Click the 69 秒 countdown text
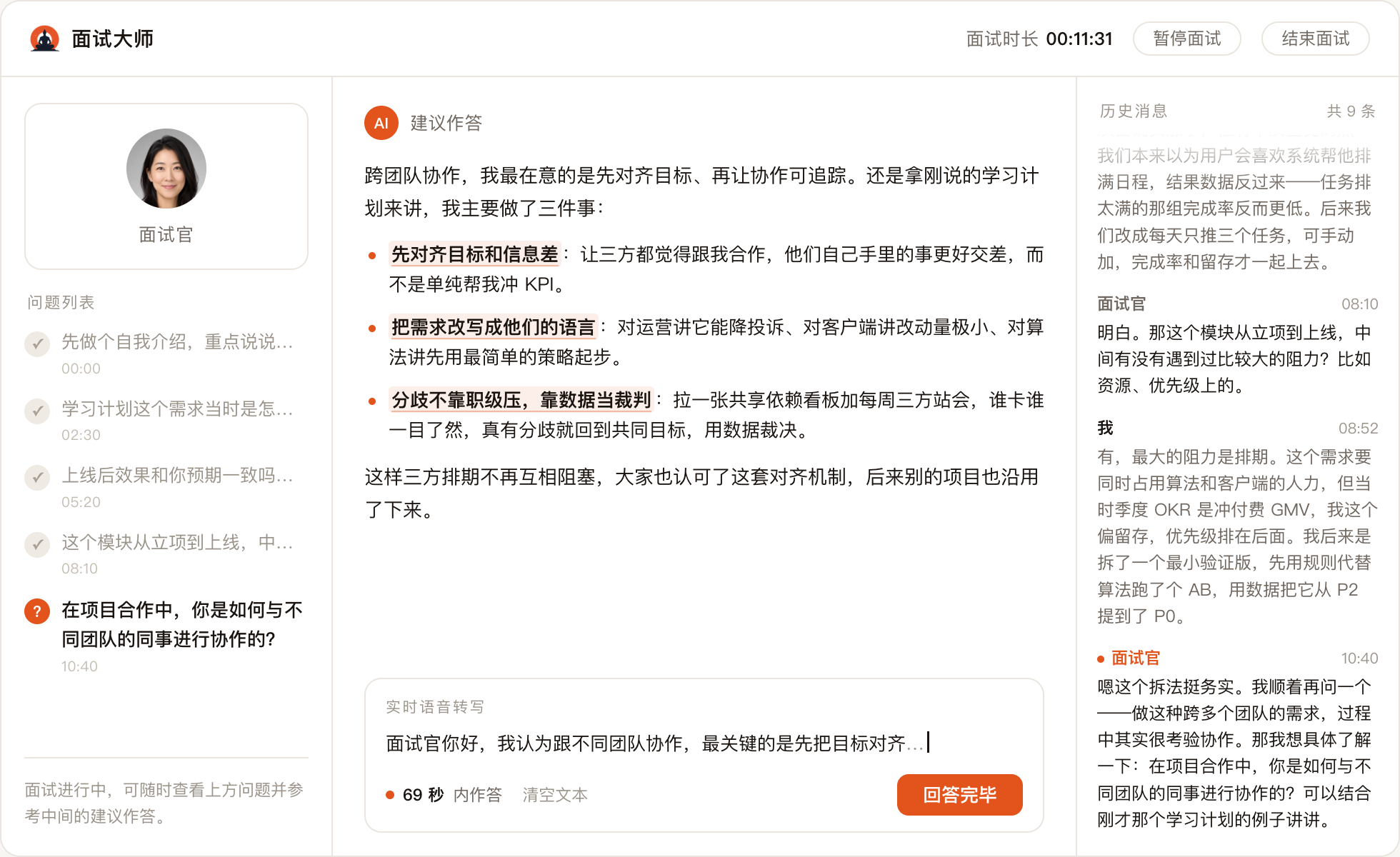Viewport: 1400px width, 857px height. pyautogui.click(x=423, y=795)
